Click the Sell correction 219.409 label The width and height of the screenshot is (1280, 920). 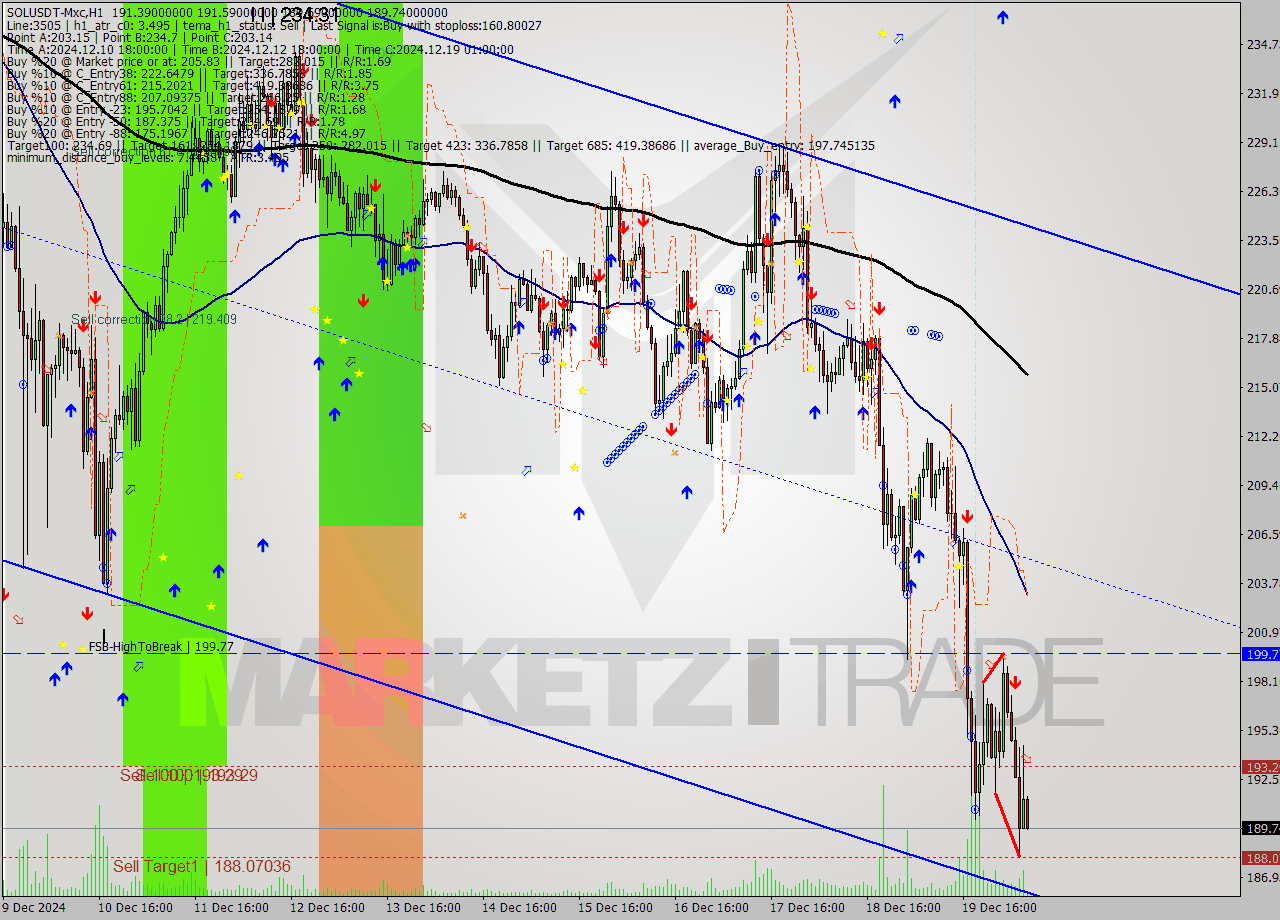(x=154, y=320)
